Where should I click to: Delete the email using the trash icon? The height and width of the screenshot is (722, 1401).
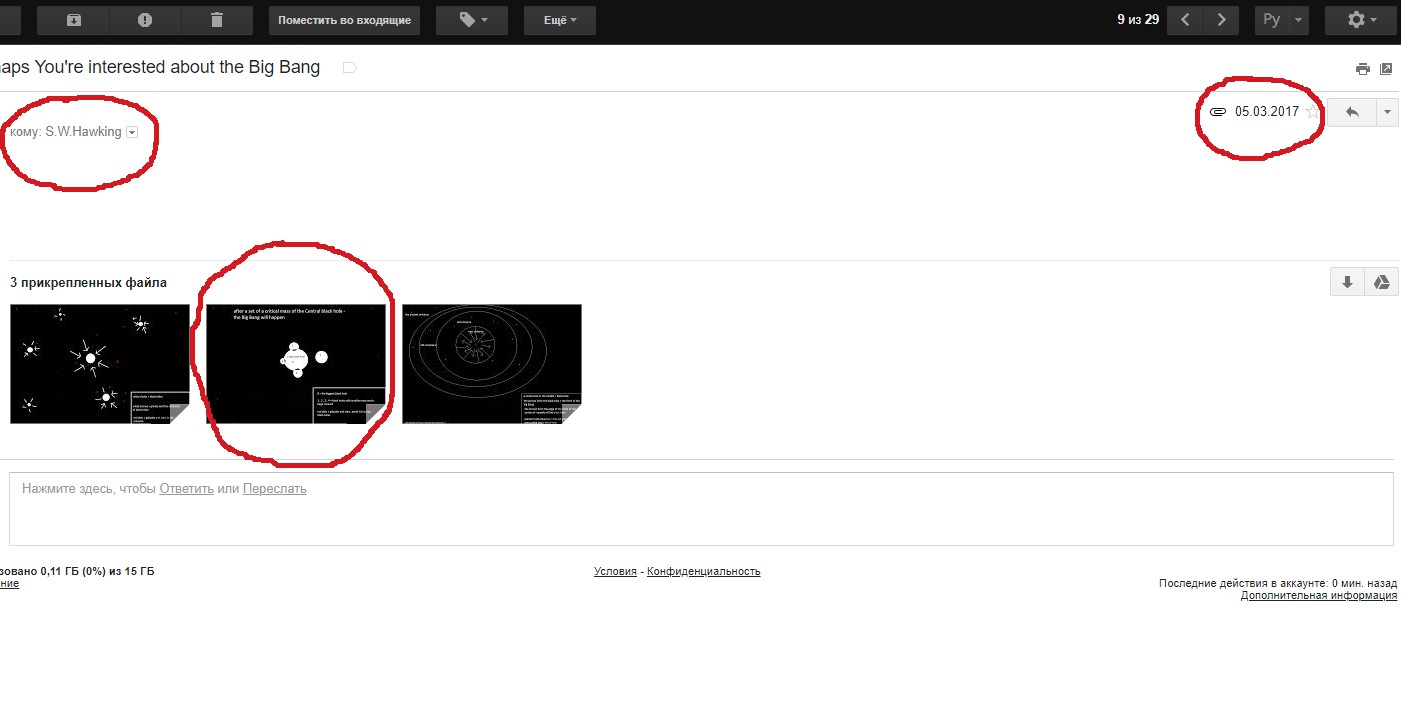(x=217, y=20)
